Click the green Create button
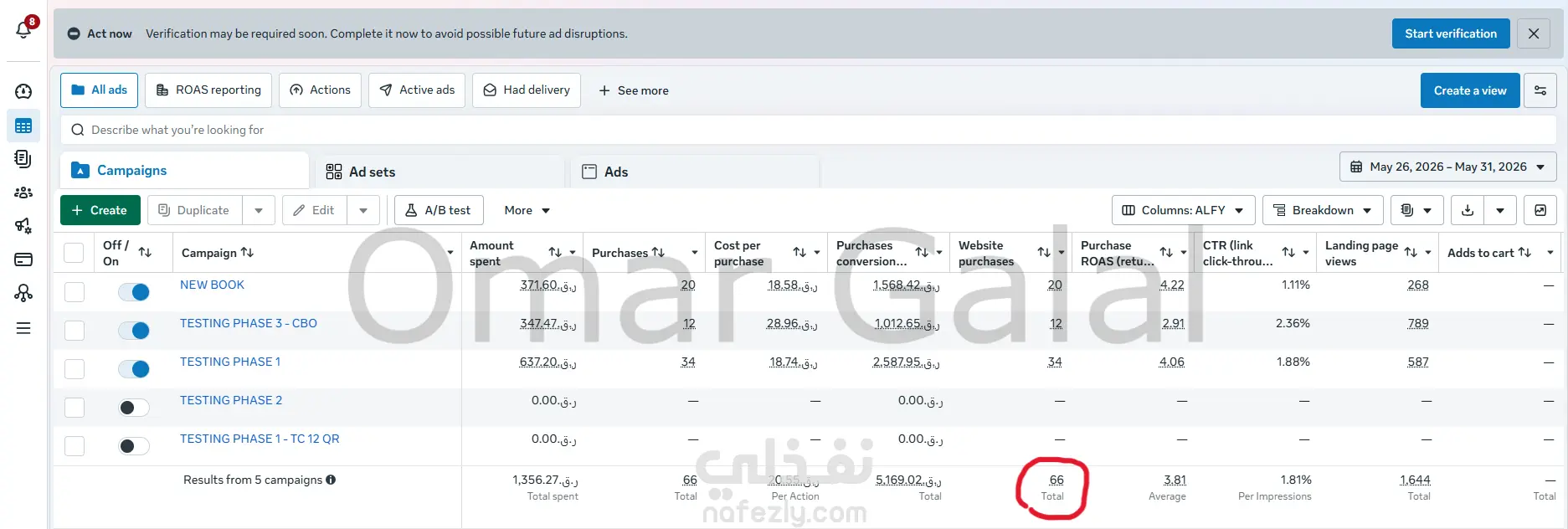1568x529 pixels. pyautogui.click(x=100, y=210)
